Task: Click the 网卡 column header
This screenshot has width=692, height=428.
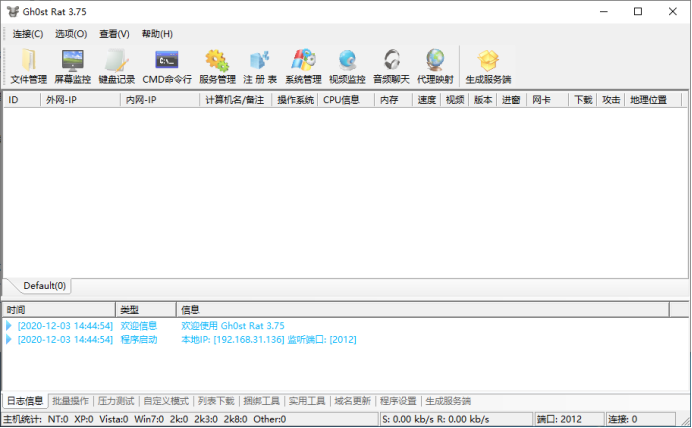Action: pos(547,100)
